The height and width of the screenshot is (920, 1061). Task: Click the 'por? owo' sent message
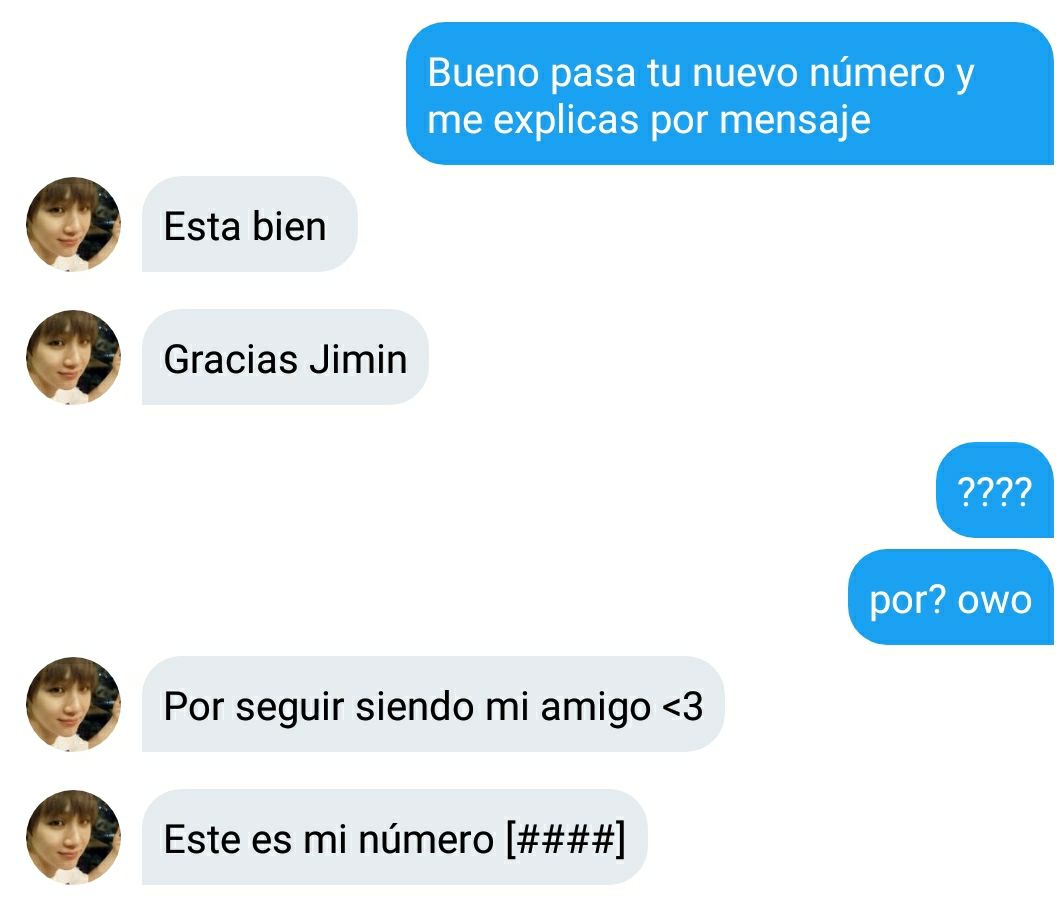951,597
